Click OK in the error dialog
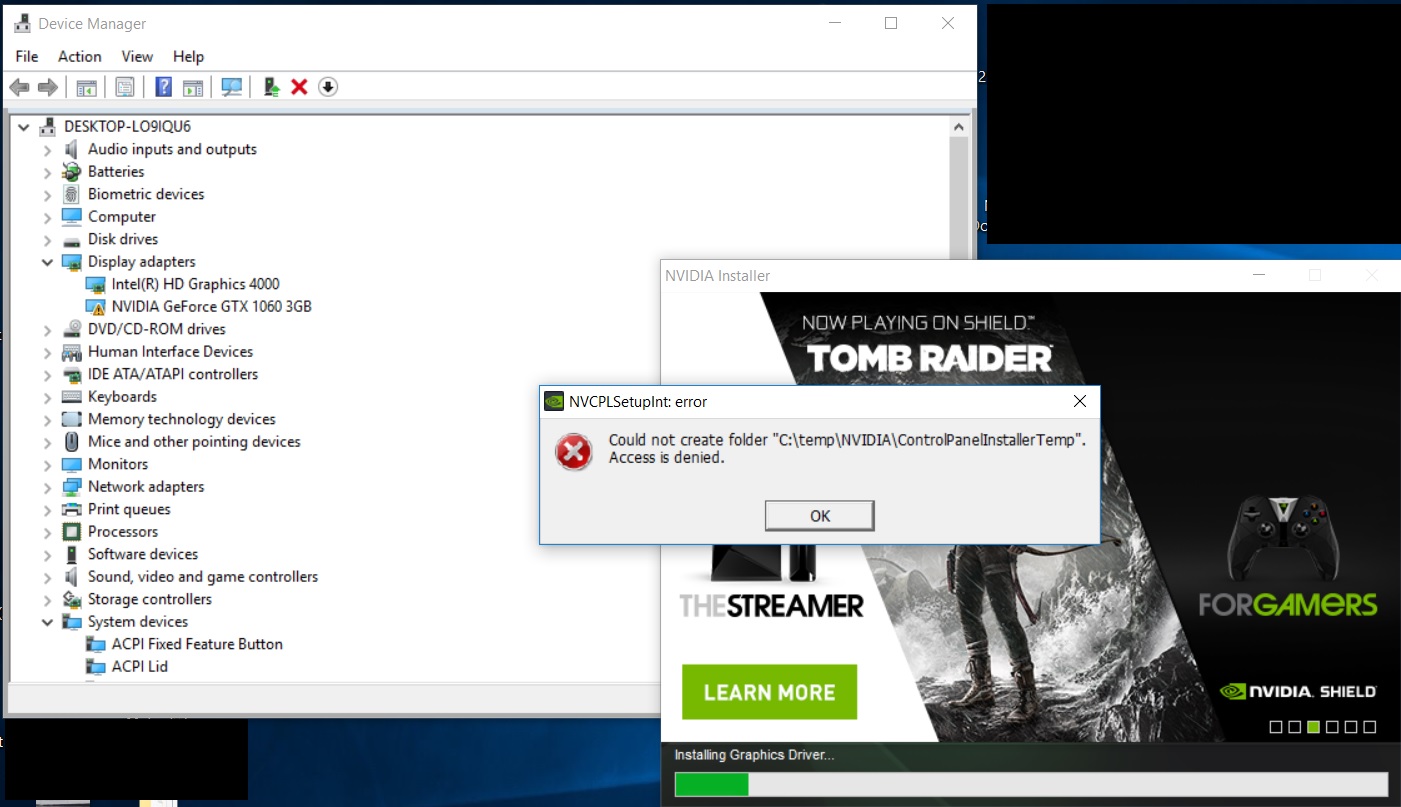 point(820,516)
